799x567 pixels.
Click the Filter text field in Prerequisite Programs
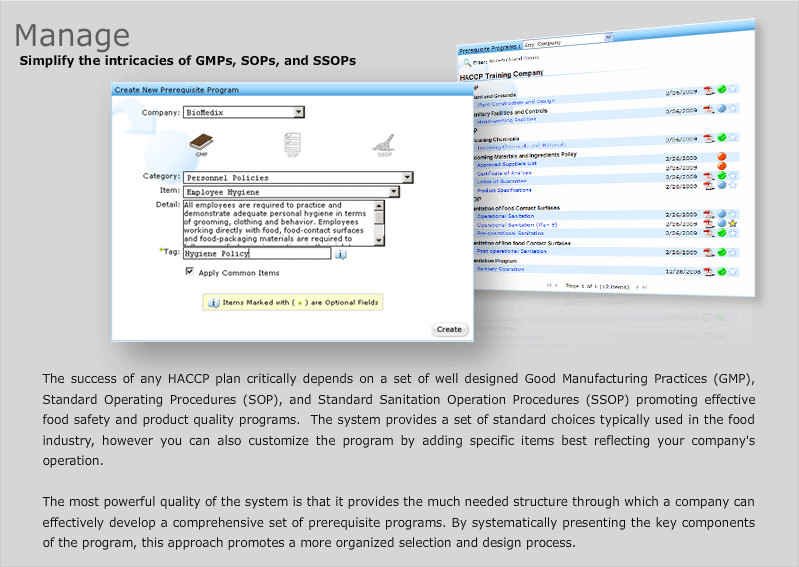coord(515,59)
